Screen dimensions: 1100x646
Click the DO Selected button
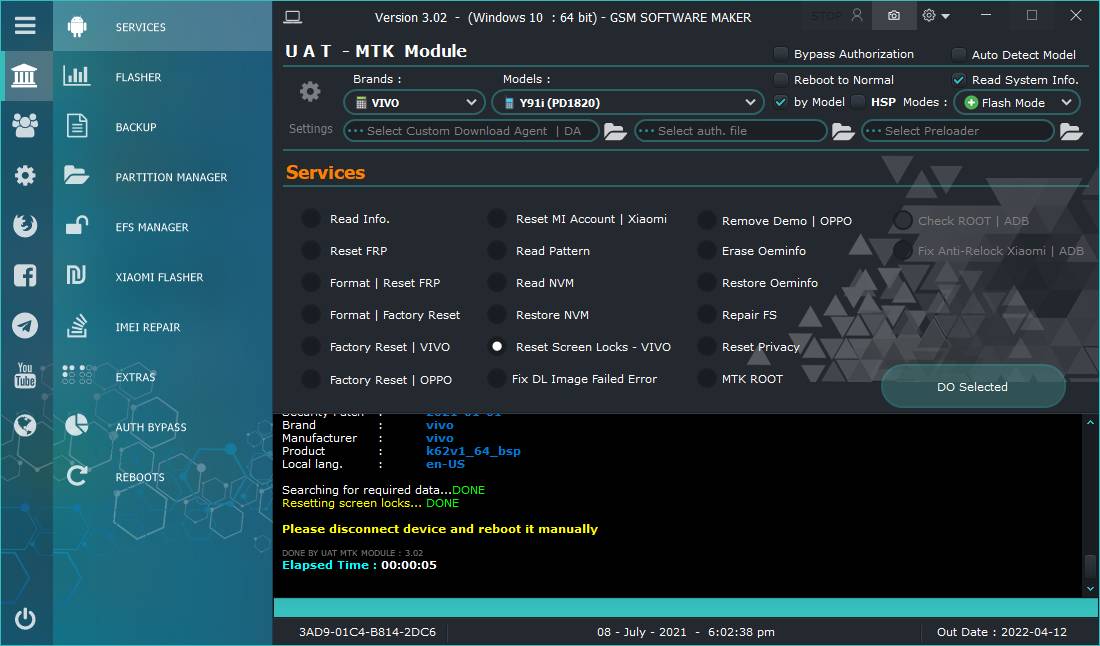(973, 386)
